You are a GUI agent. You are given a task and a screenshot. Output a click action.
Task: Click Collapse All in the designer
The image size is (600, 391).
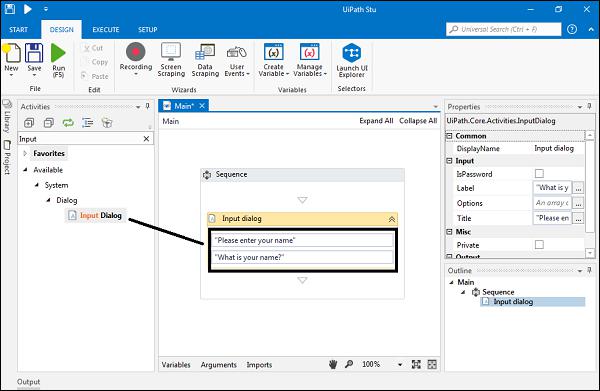click(418, 121)
